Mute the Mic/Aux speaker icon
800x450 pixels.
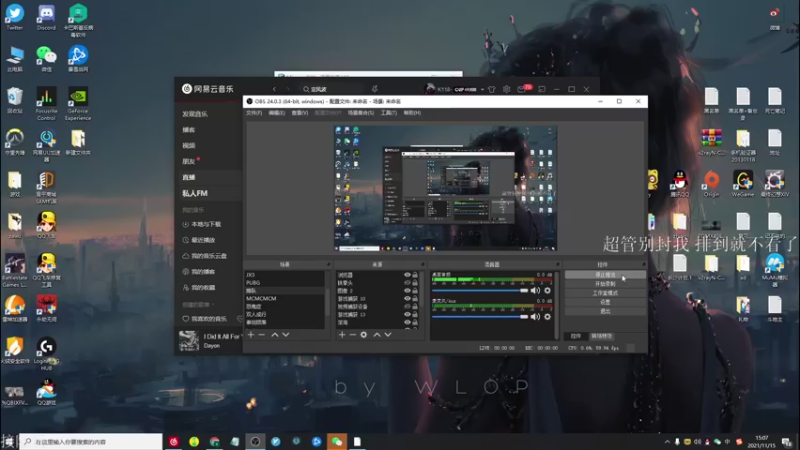pyautogui.click(x=535, y=317)
